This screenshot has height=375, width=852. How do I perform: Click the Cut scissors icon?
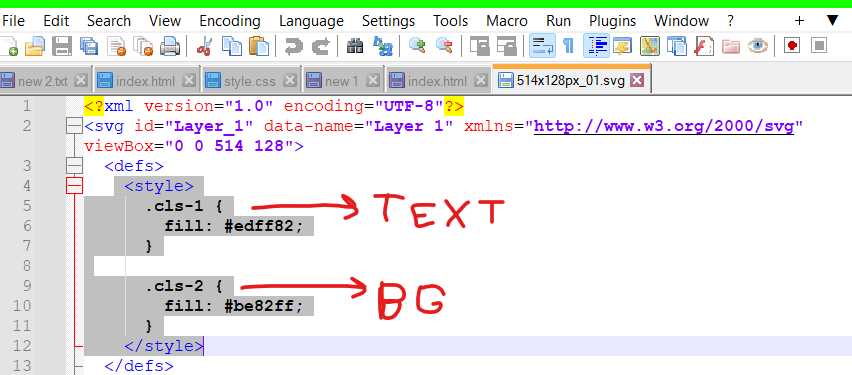204,46
